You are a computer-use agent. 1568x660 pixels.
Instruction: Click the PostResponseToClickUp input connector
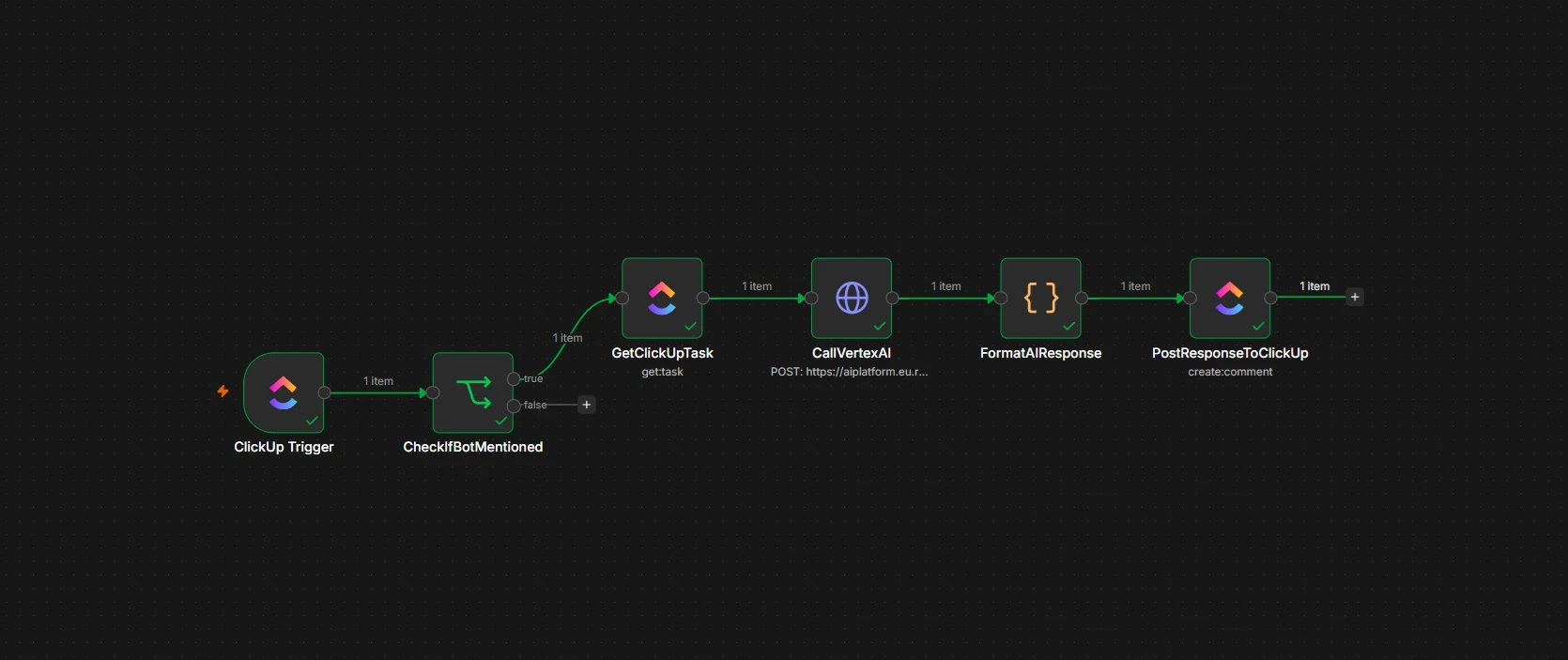click(x=1190, y=299)
